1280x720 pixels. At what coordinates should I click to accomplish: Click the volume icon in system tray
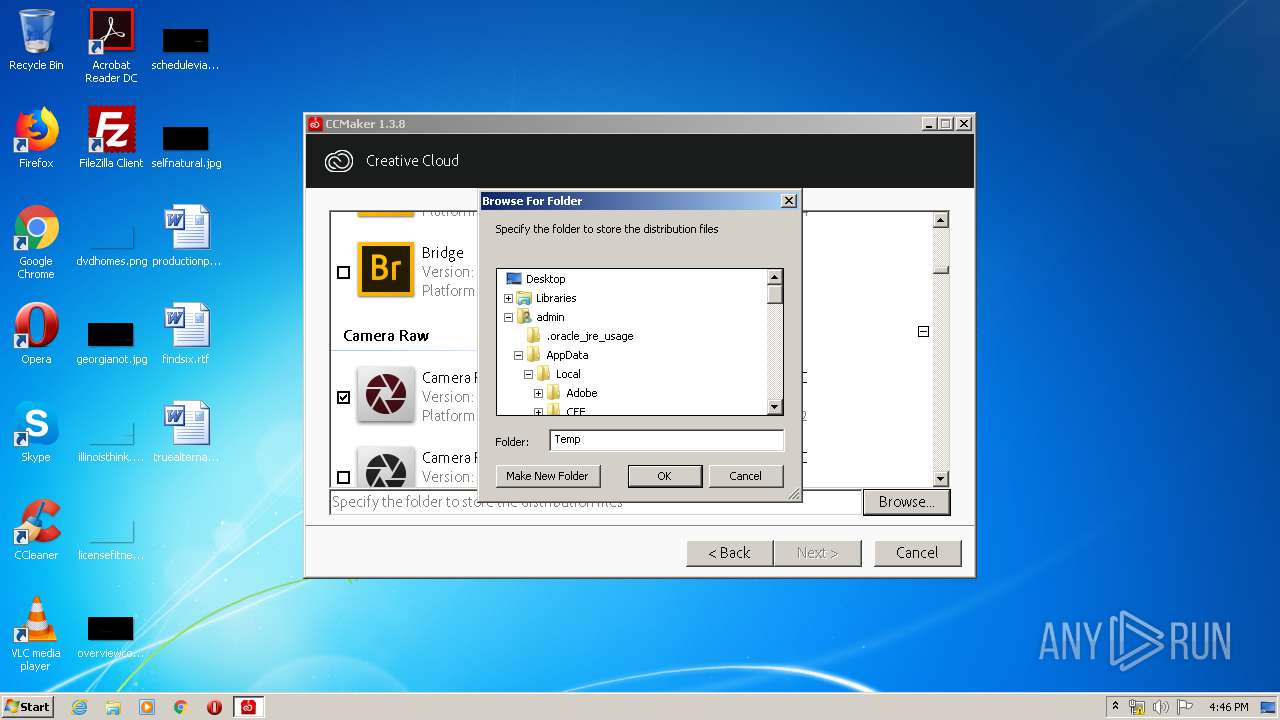(1160, 707)
